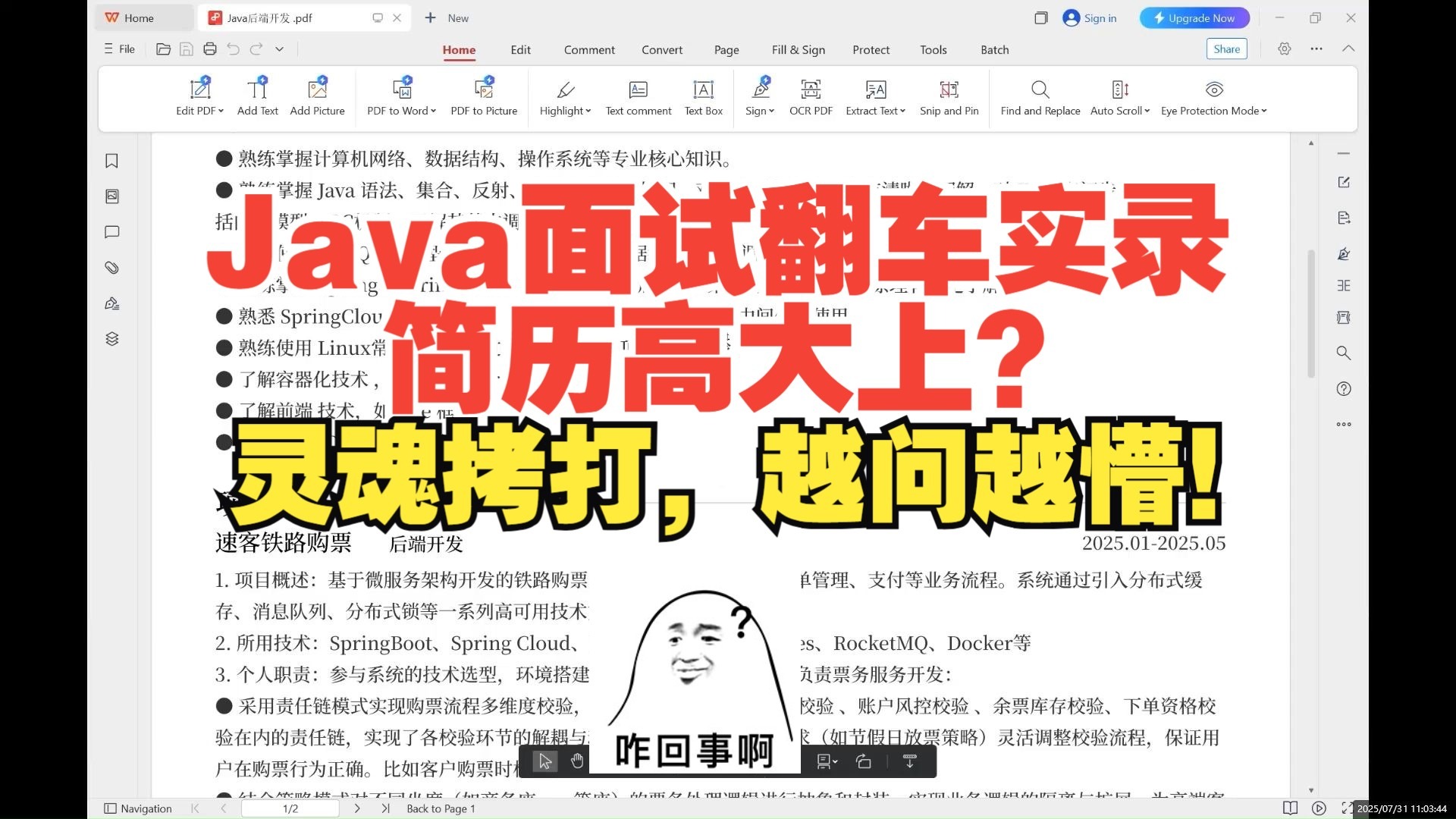Open the Auto Scroll dropdown
The width and height of the screenshot is (1456, 819).
(x=1147, y=111)
